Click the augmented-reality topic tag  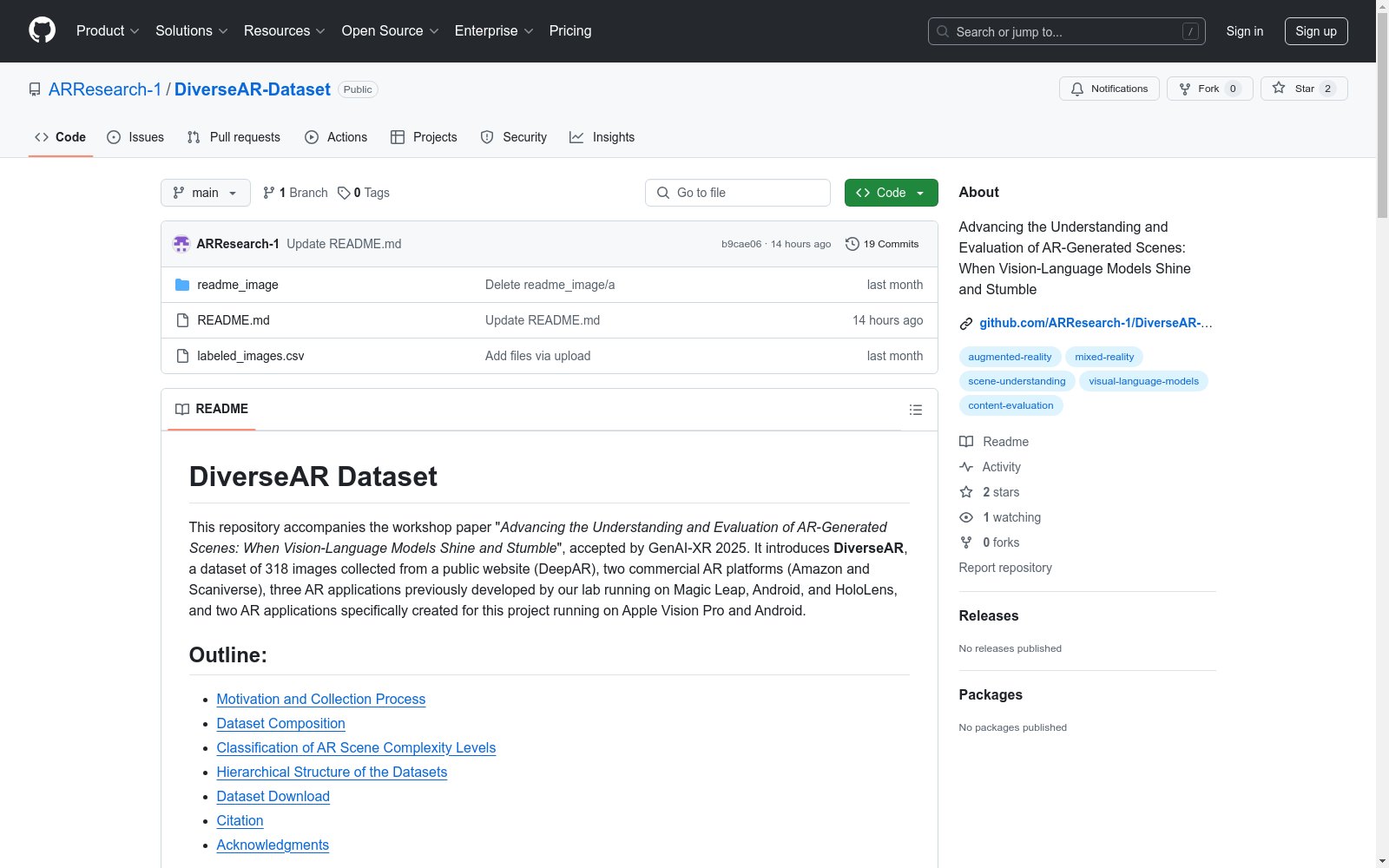[x=1010, y=357]
